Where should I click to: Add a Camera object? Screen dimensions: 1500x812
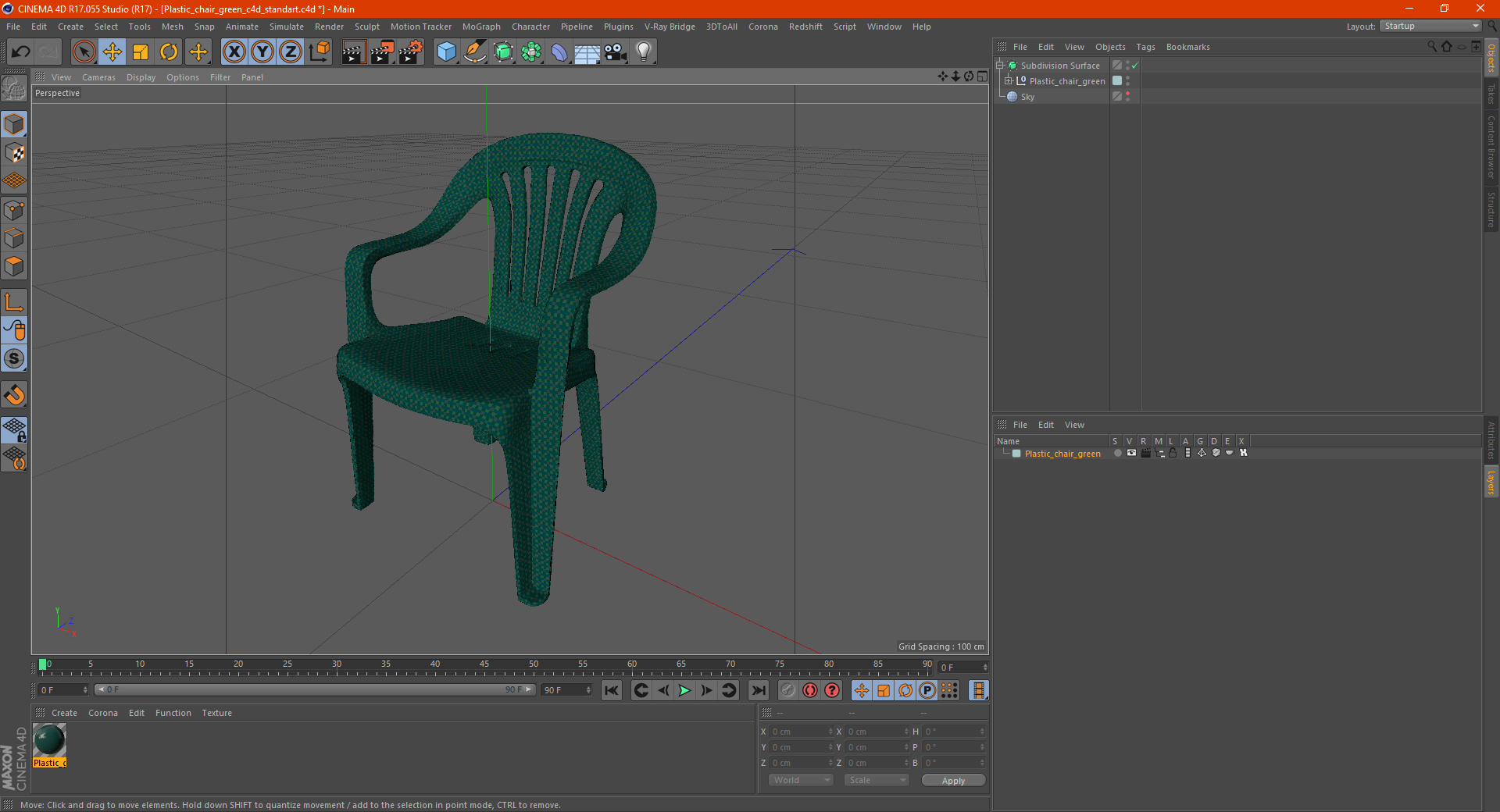pos(616,52)
